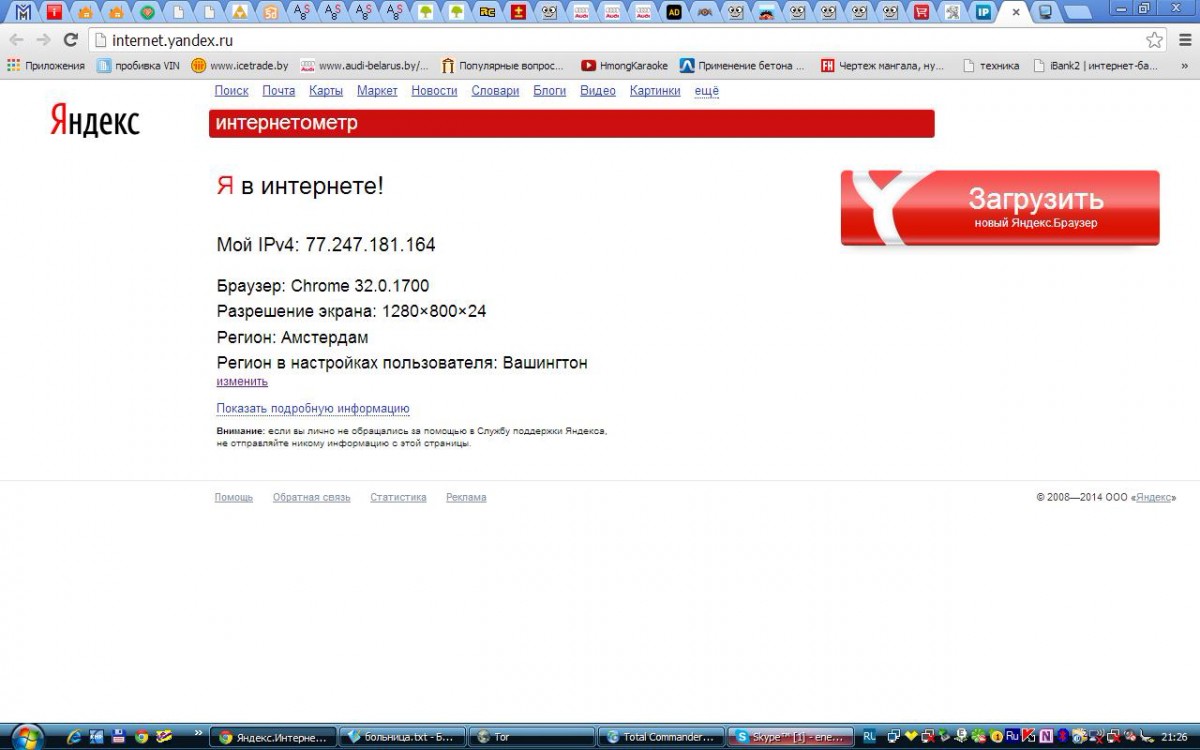The image size is (1200, 750).
Task: Open the Помощь footer link
Action: tap(234, 497)
